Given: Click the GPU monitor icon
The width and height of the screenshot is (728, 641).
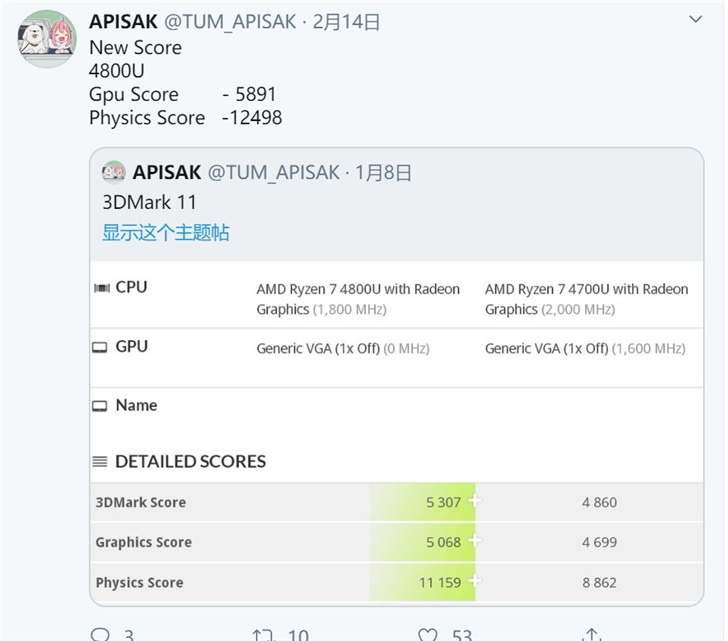Looking at the screenshot, I should point(100,347).
